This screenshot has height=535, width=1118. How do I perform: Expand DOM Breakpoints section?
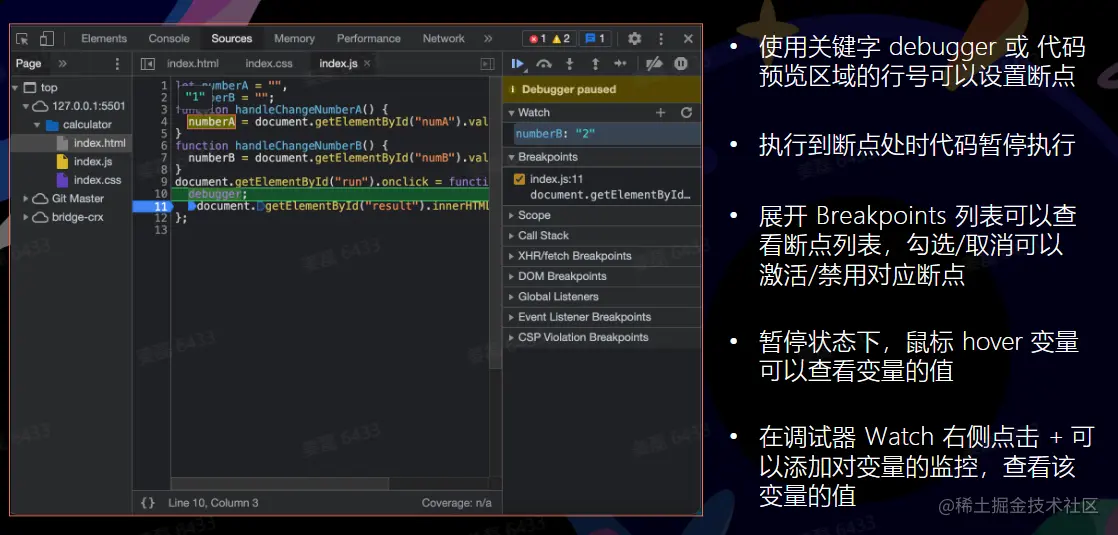point(562,276)
